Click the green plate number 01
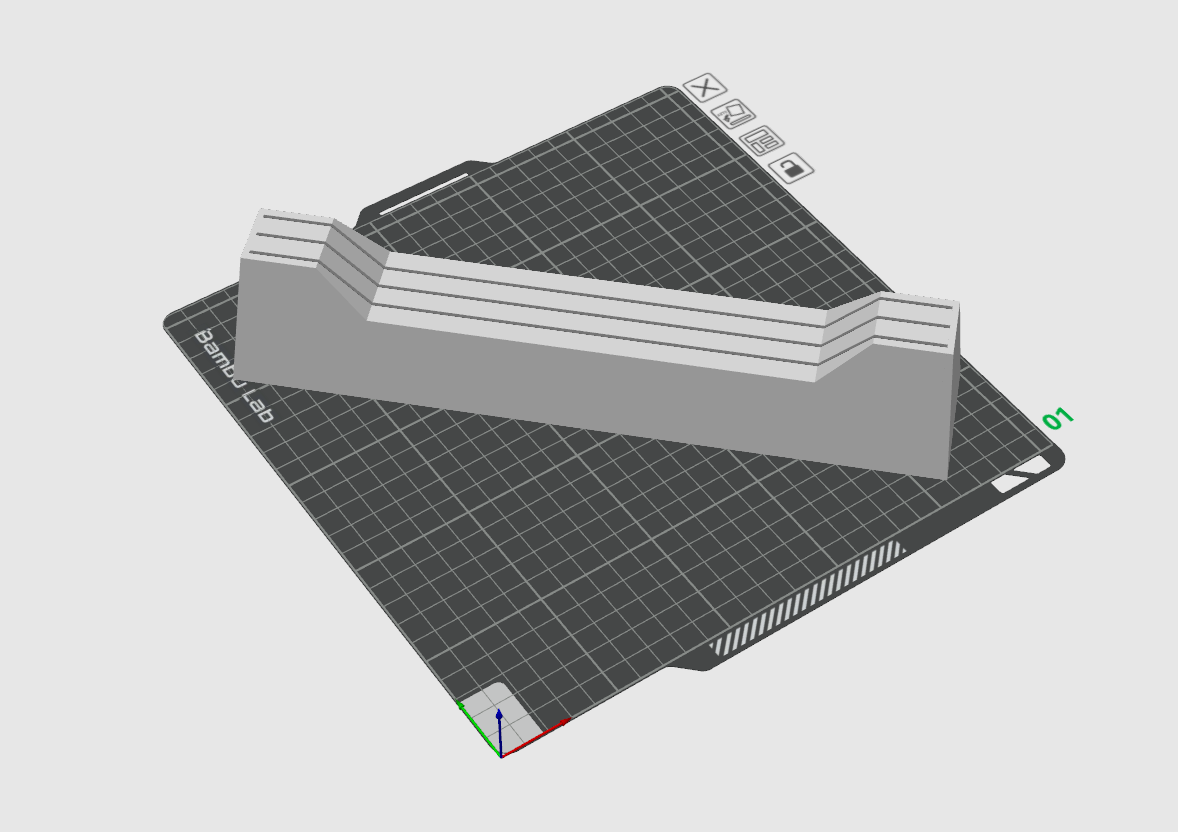1178x832 pixels. [1058, 419]
